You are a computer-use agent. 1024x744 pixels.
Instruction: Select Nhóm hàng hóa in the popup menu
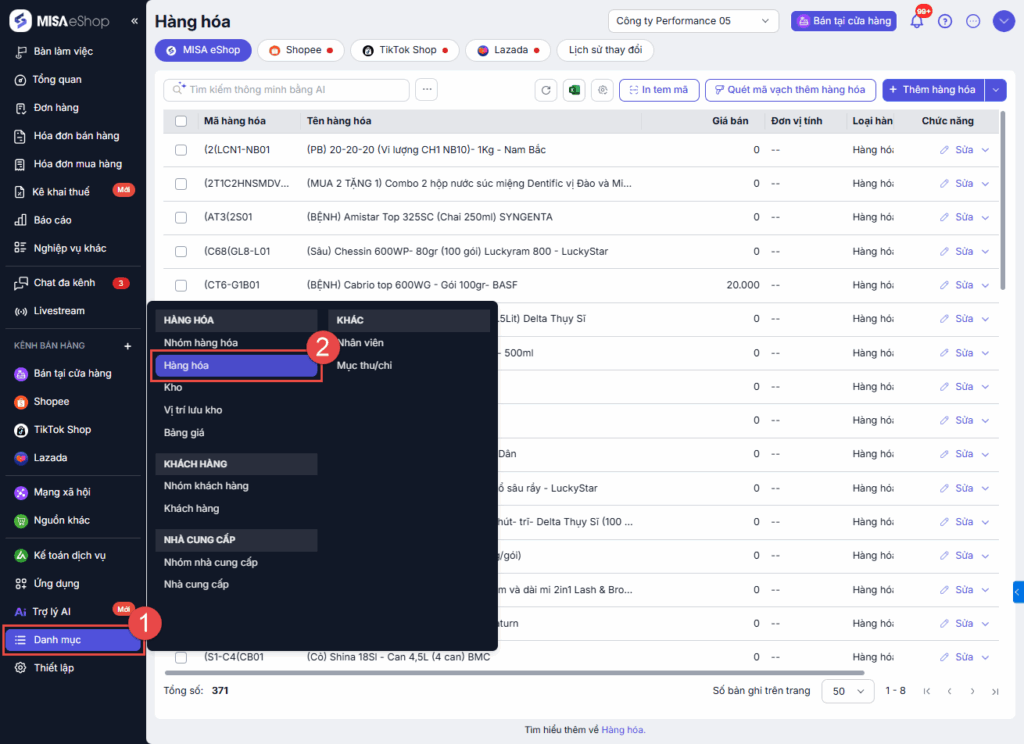(x=201, y=343)
